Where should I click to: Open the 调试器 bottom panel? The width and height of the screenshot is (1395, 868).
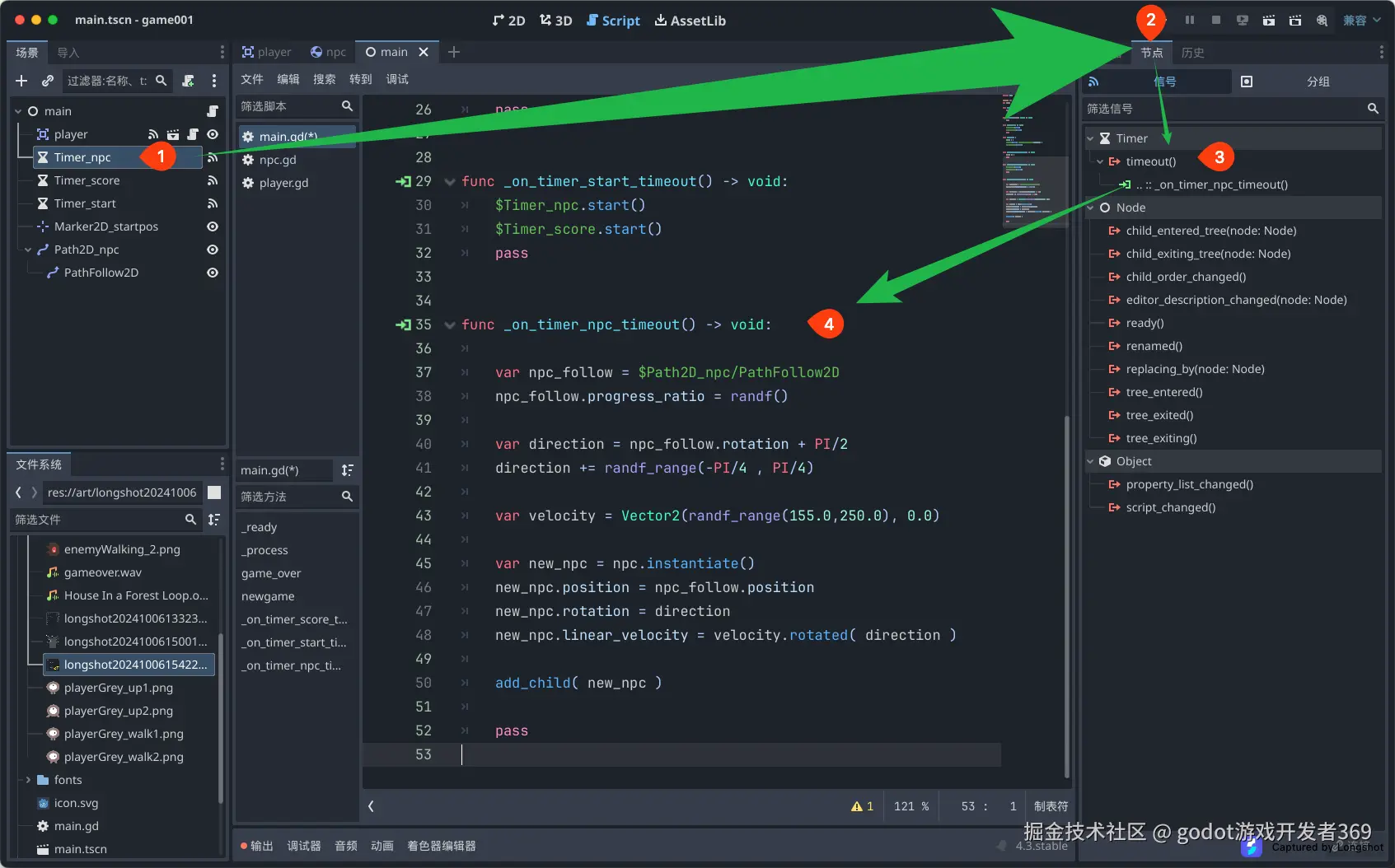304,846
